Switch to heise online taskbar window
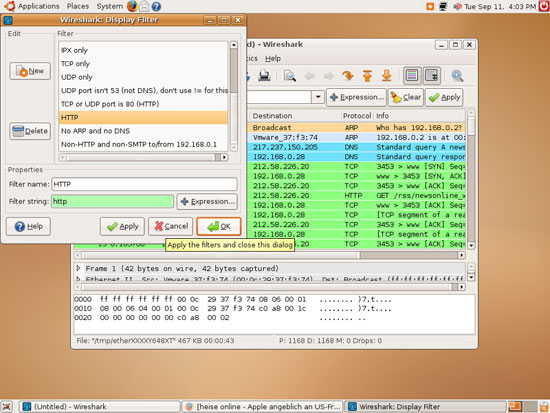This screenshot has height=413, width=550. pos(263,407)
